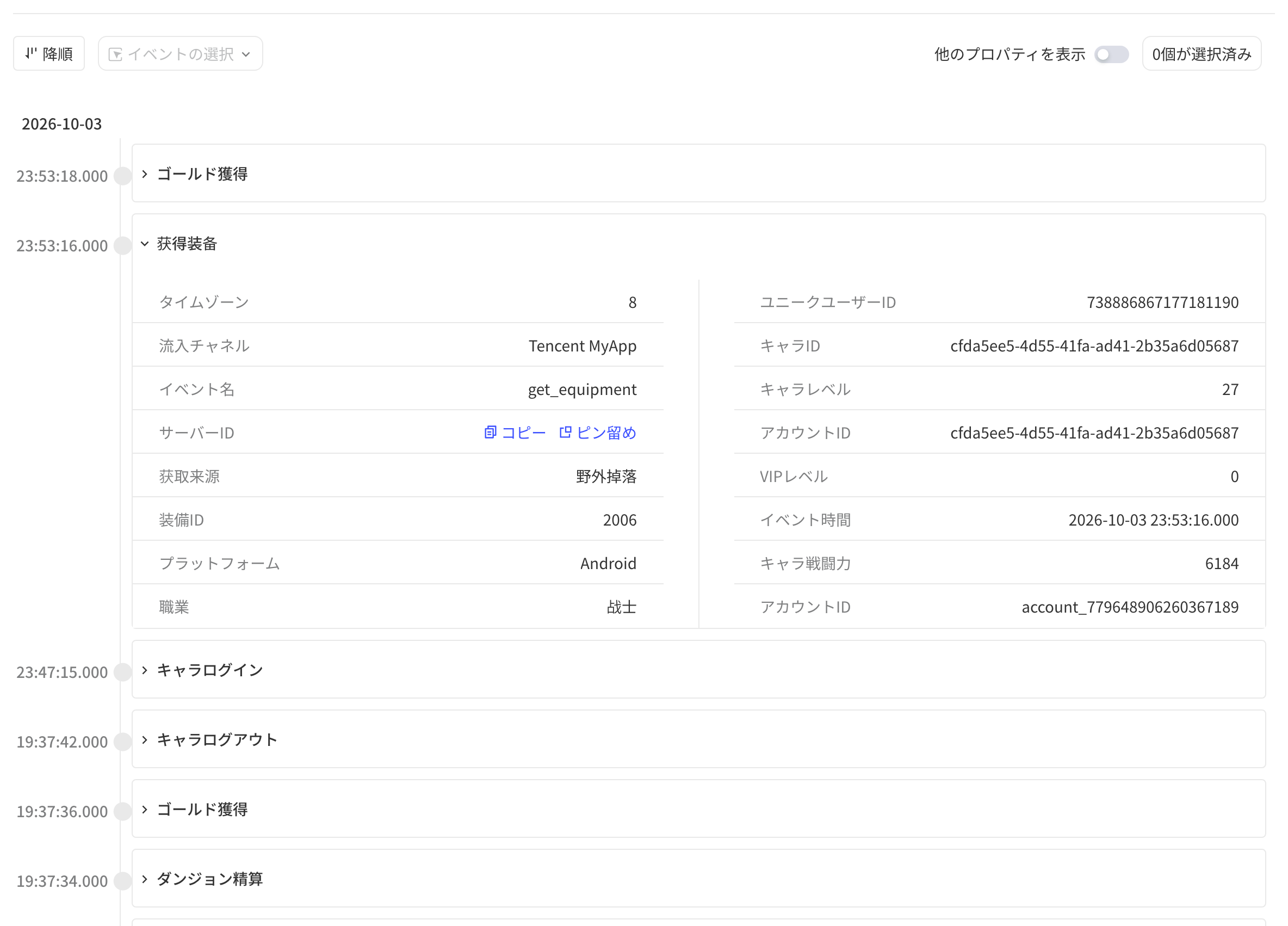Click the pin icon next to ピン留め
Viewport: 1288px width, 926px height.
pyautogui.click(x=565, y=433)
